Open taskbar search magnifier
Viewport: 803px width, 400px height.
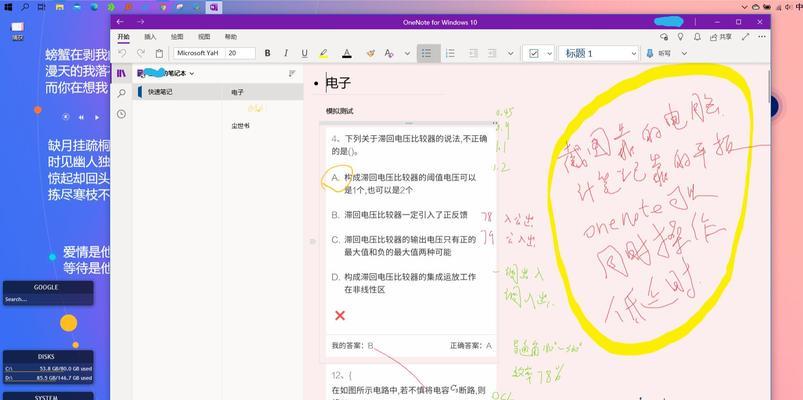[25, 7]
